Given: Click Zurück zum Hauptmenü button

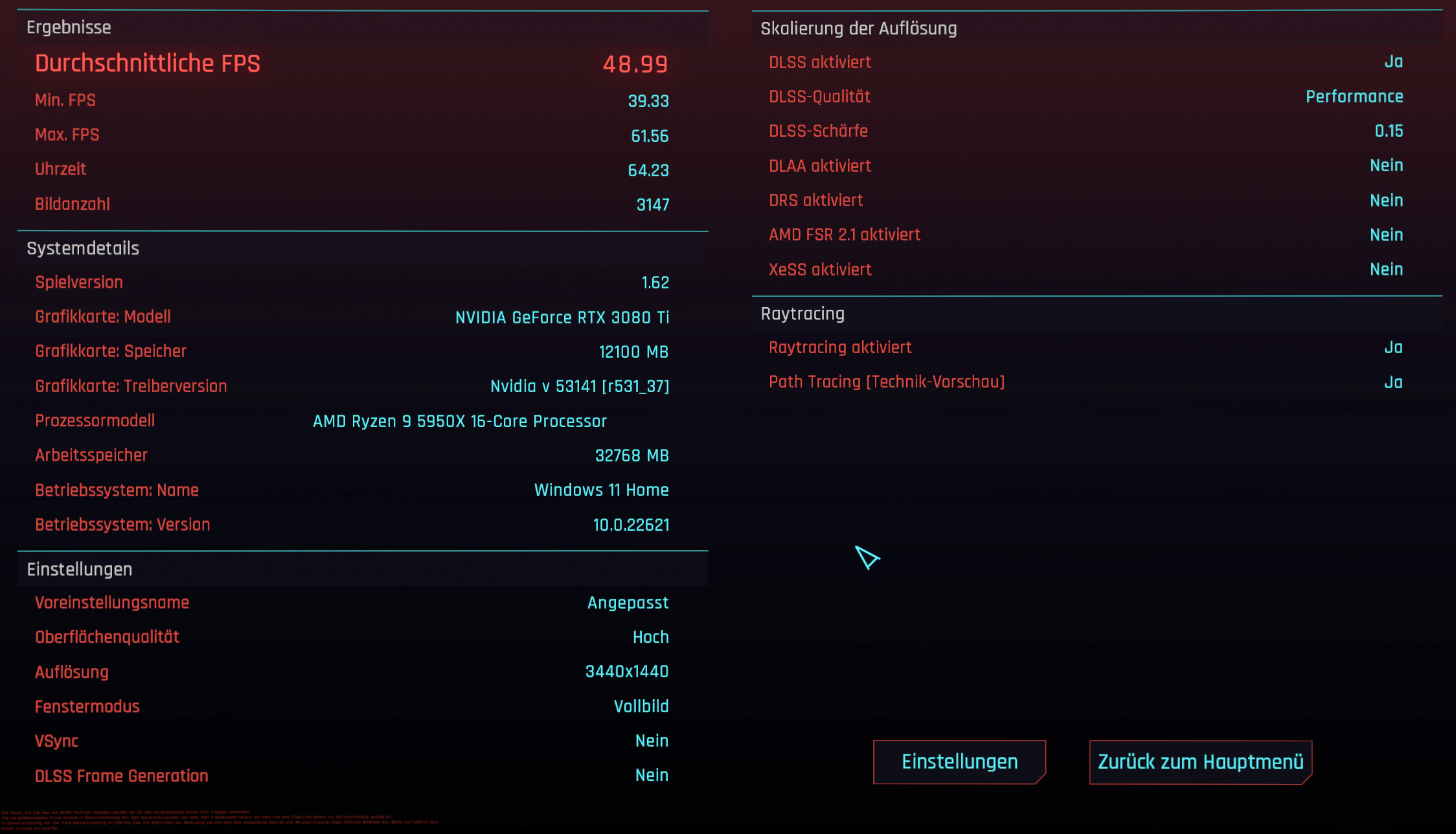Looking at the screenshot, I should [x=1200, y=761].
